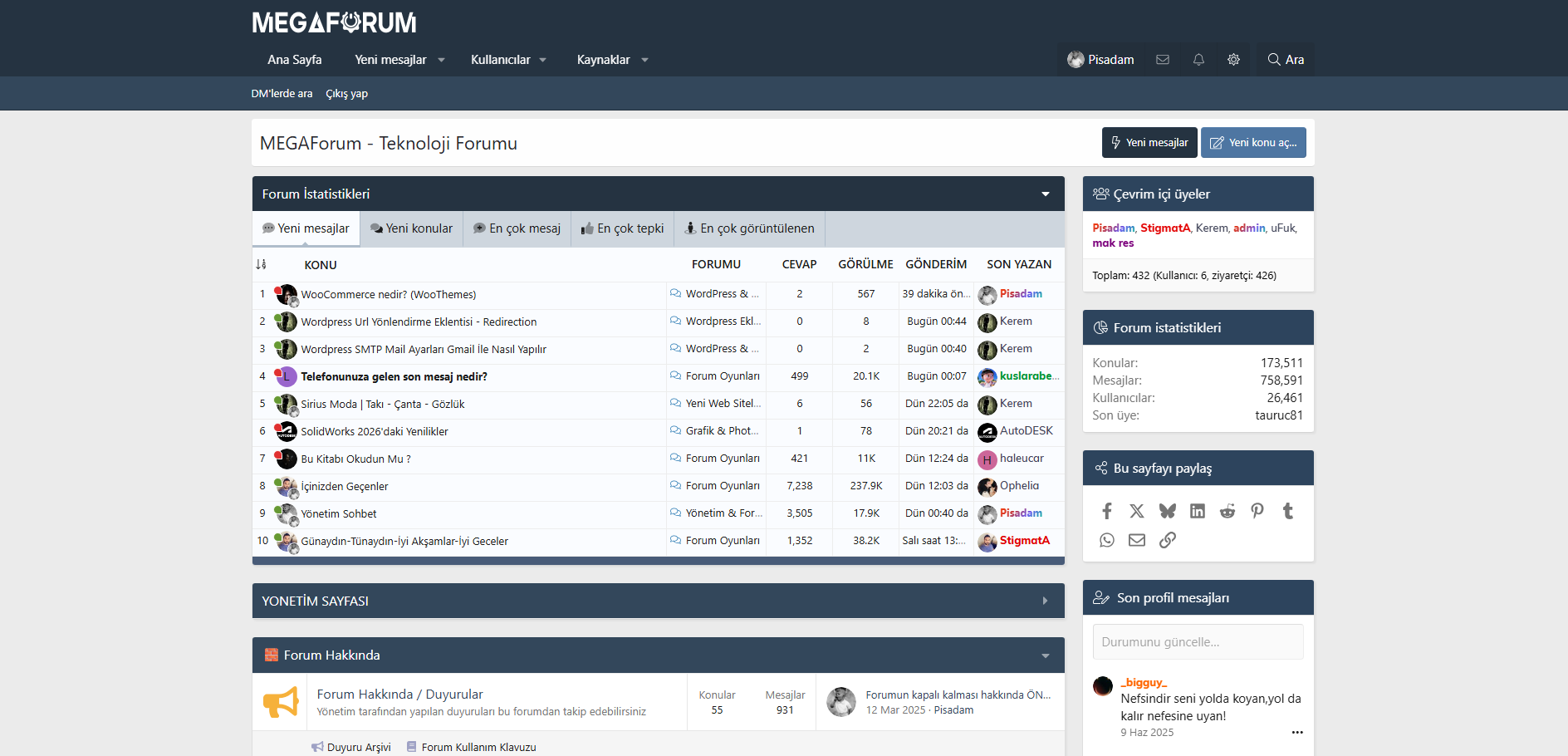Open Forum Hakkında / Duyurular forum
1568x756 pixels.
(x=399, y=694)
